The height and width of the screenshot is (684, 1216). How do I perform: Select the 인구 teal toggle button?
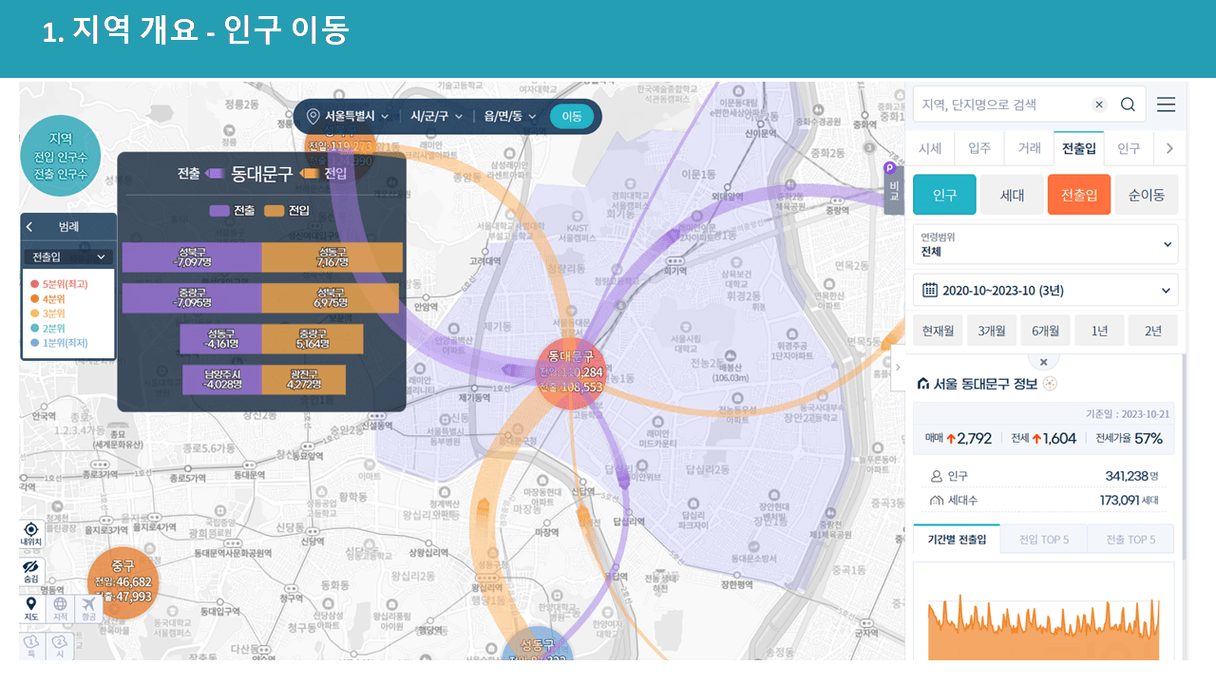(x=944, y=195)
